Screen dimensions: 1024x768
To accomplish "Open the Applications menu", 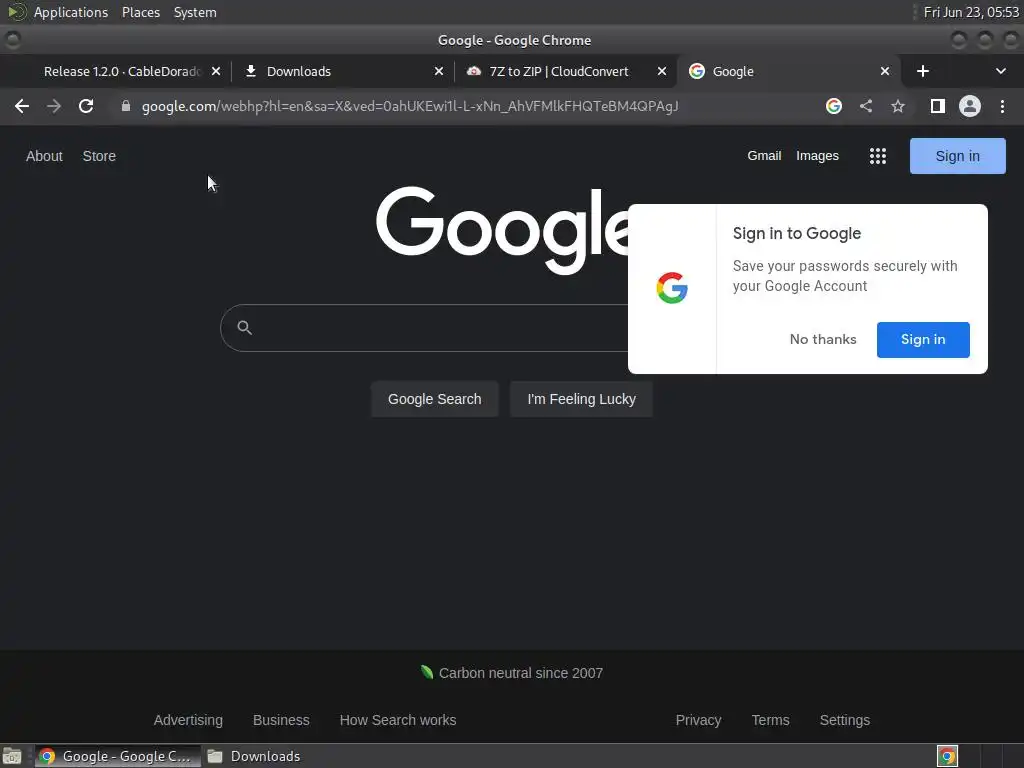I will click(x=71, y=12).
